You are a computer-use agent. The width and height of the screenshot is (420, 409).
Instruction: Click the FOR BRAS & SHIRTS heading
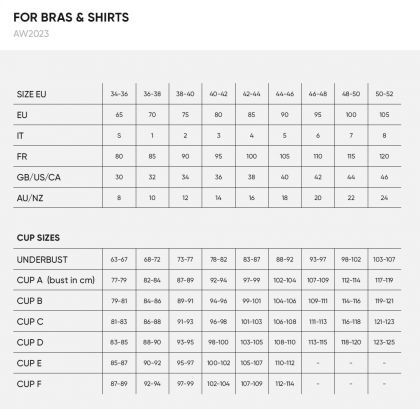pos(71,17)
